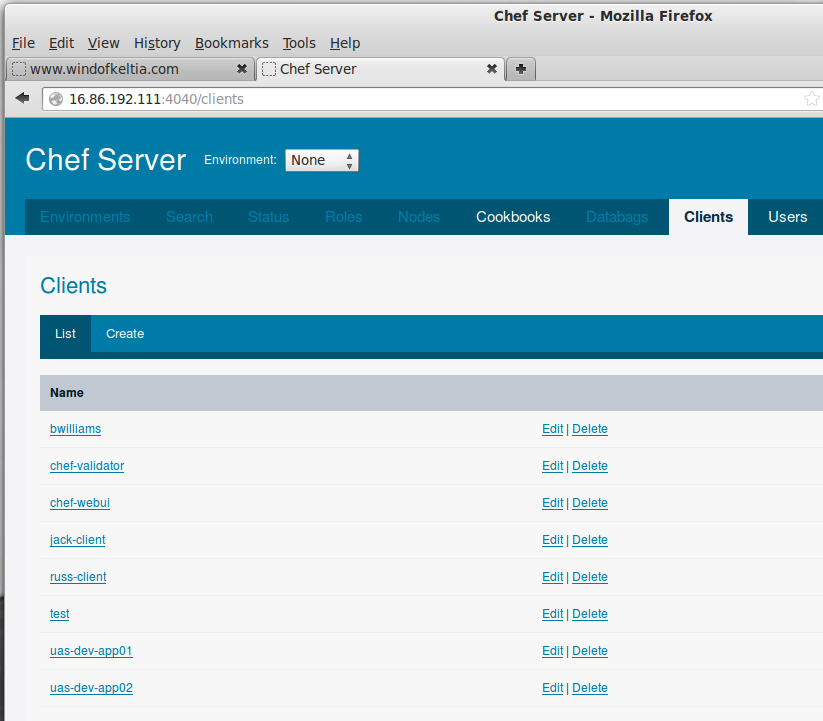The image size is (823, 721).
Task: Open the uas-dev-app02 client link
Action: coord(91,688)
